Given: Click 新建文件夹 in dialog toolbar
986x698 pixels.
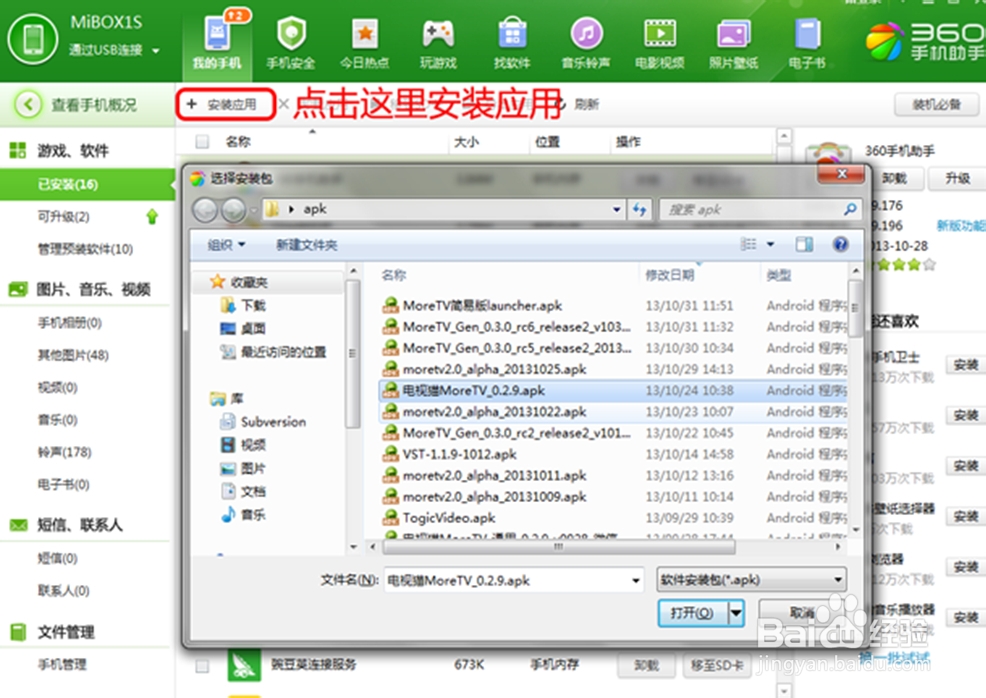Looking at the screenshot, I should (x=307, y=245).
